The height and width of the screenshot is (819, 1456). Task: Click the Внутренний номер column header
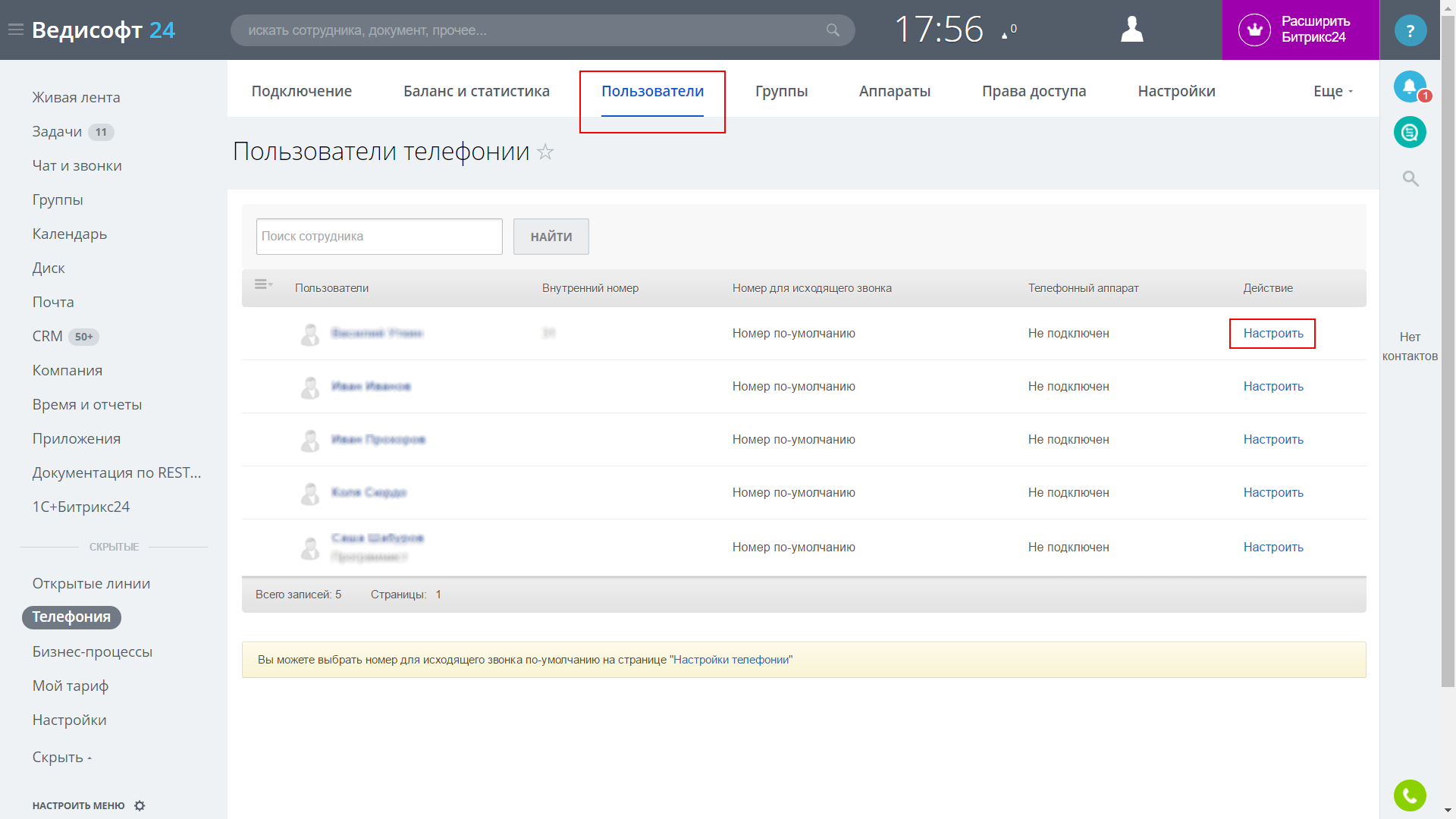pyautogui.click(x=590, y=288)
